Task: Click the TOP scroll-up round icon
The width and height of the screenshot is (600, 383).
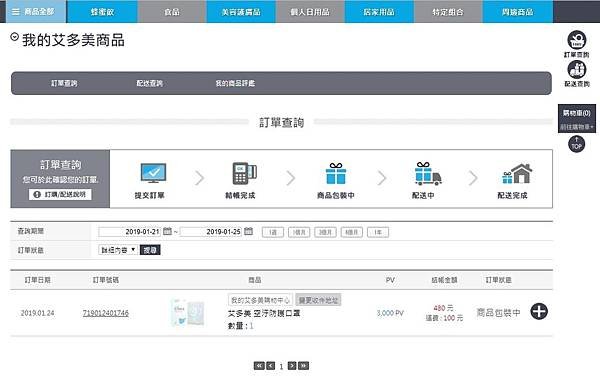Action: (x=576, y=144)
